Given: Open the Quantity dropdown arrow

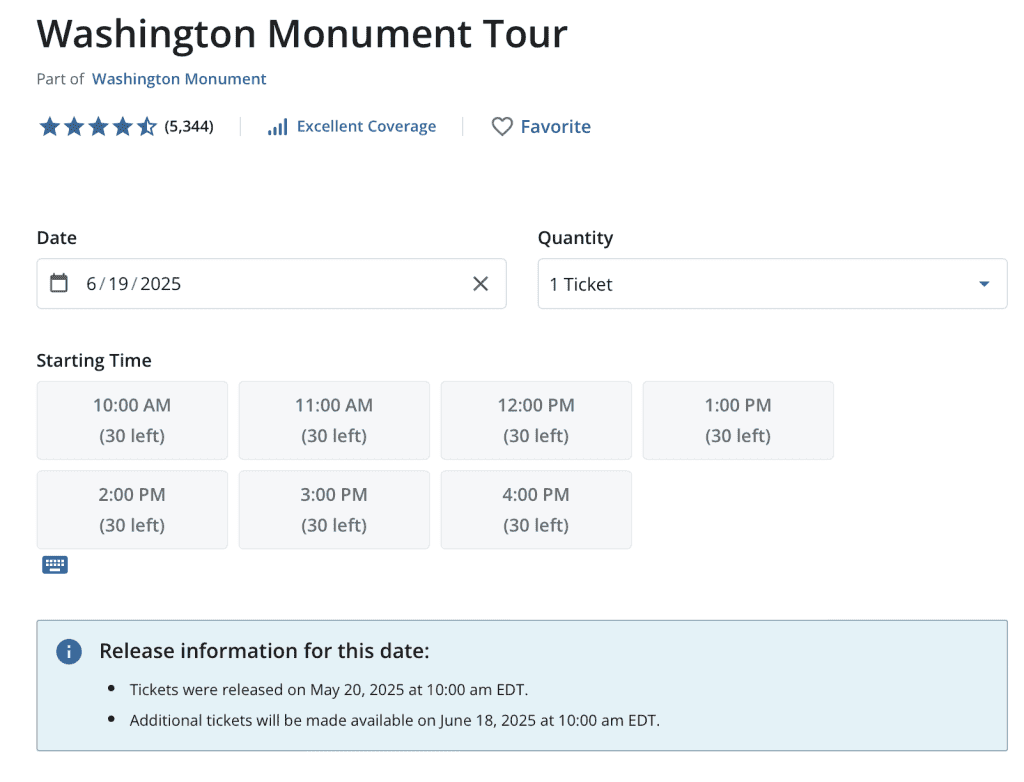Looking at the screenshot, I should 984,284.
